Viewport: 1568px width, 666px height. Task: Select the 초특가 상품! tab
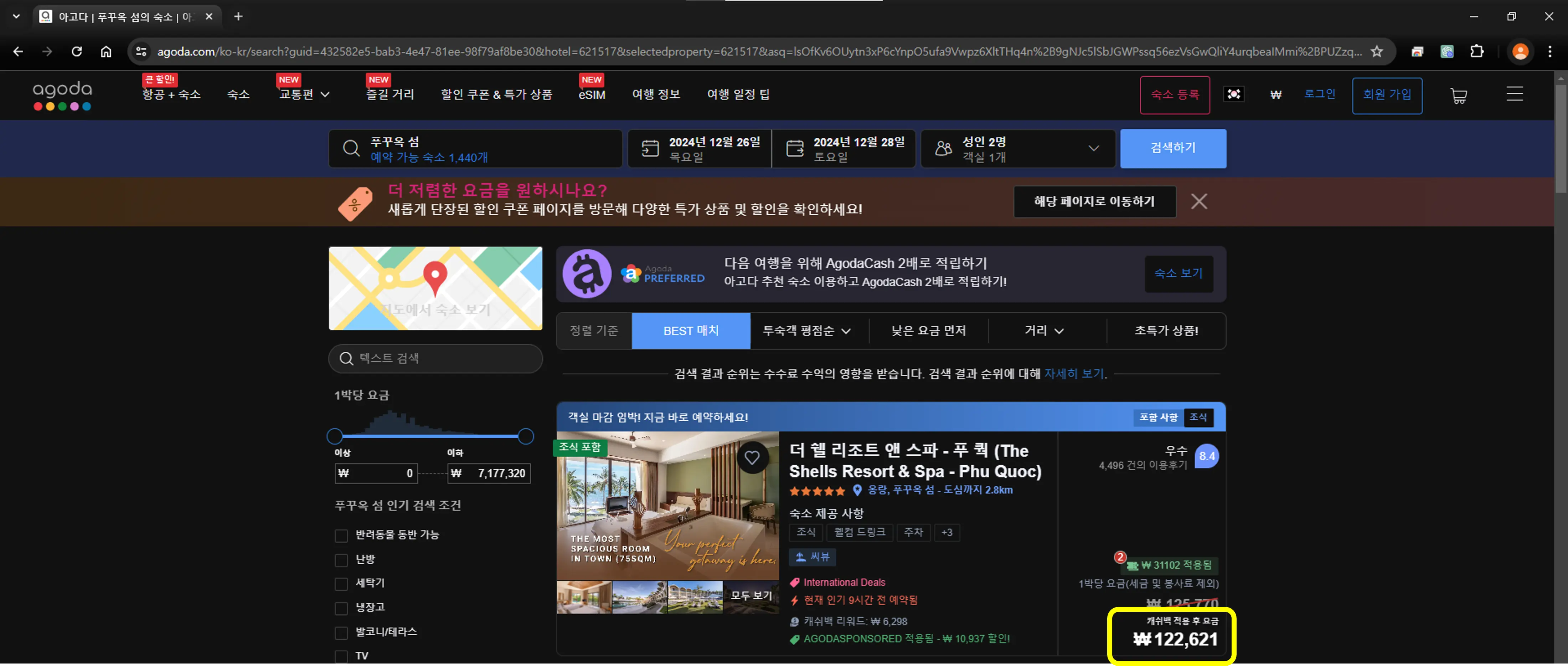[x=1166, y=331]
